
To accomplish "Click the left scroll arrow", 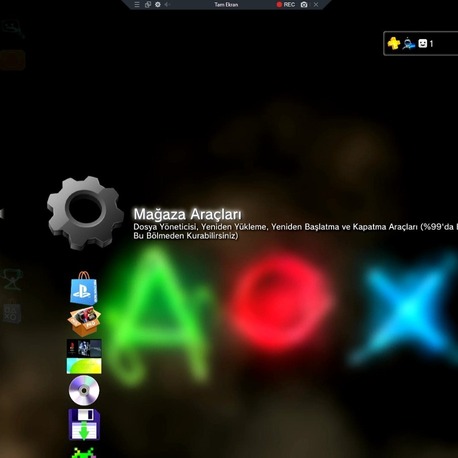I will (x=2, y=214).
